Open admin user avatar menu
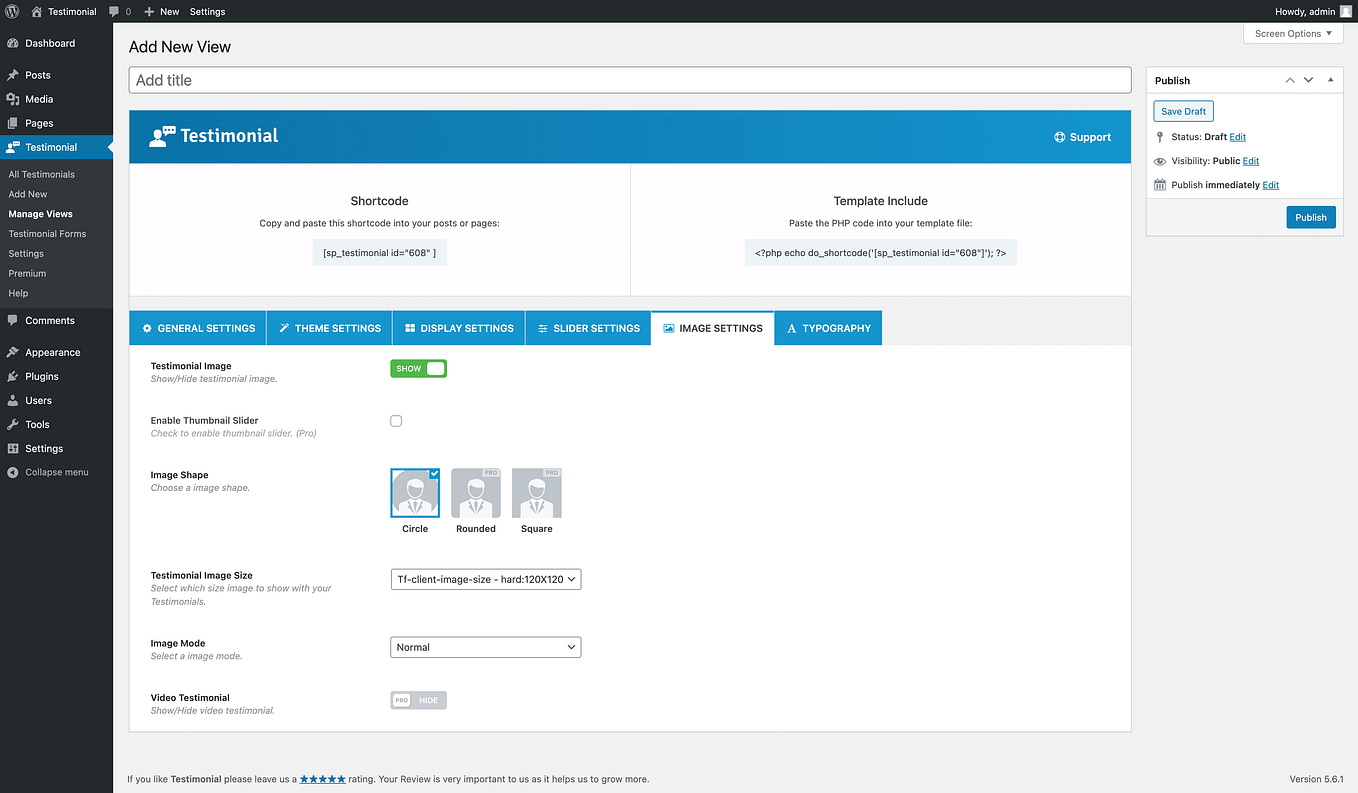Screen dimensions: 1358x793 click(1345, 11)
